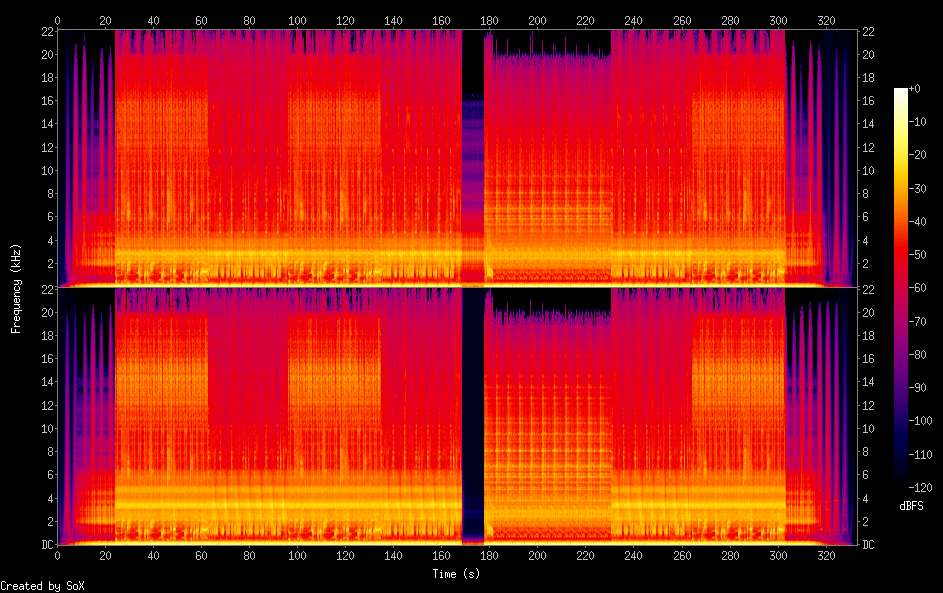Click the '60' tick on the upper time axis
943x593 pixels.
point(201,20)
